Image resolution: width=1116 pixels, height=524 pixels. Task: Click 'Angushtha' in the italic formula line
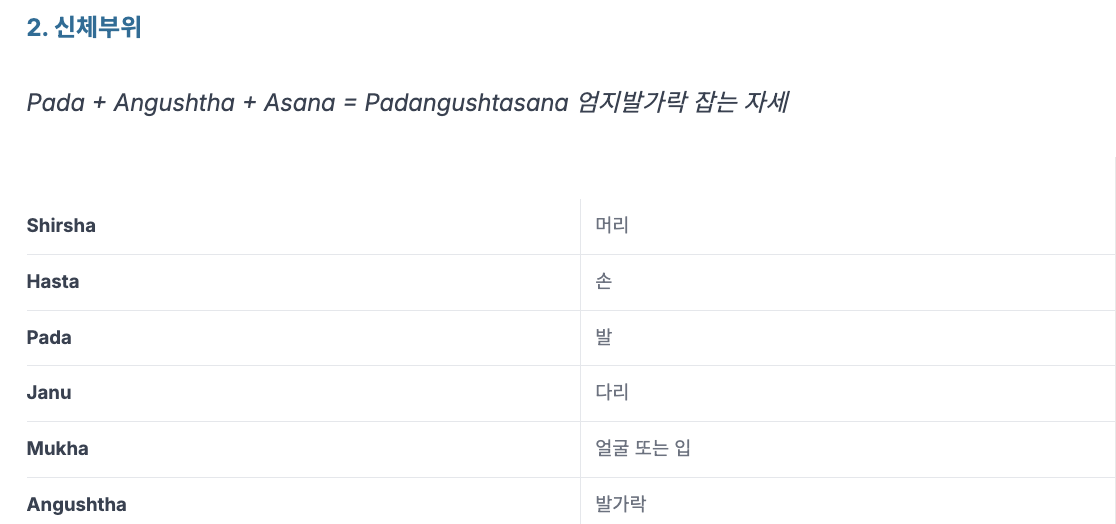click(174, 103)
